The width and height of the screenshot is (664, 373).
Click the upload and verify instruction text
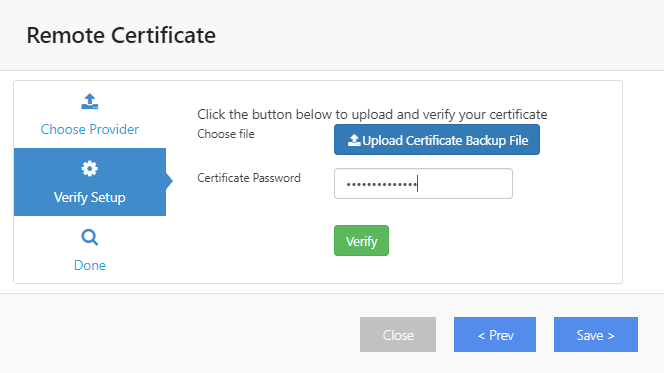click(x=372, y=114)
